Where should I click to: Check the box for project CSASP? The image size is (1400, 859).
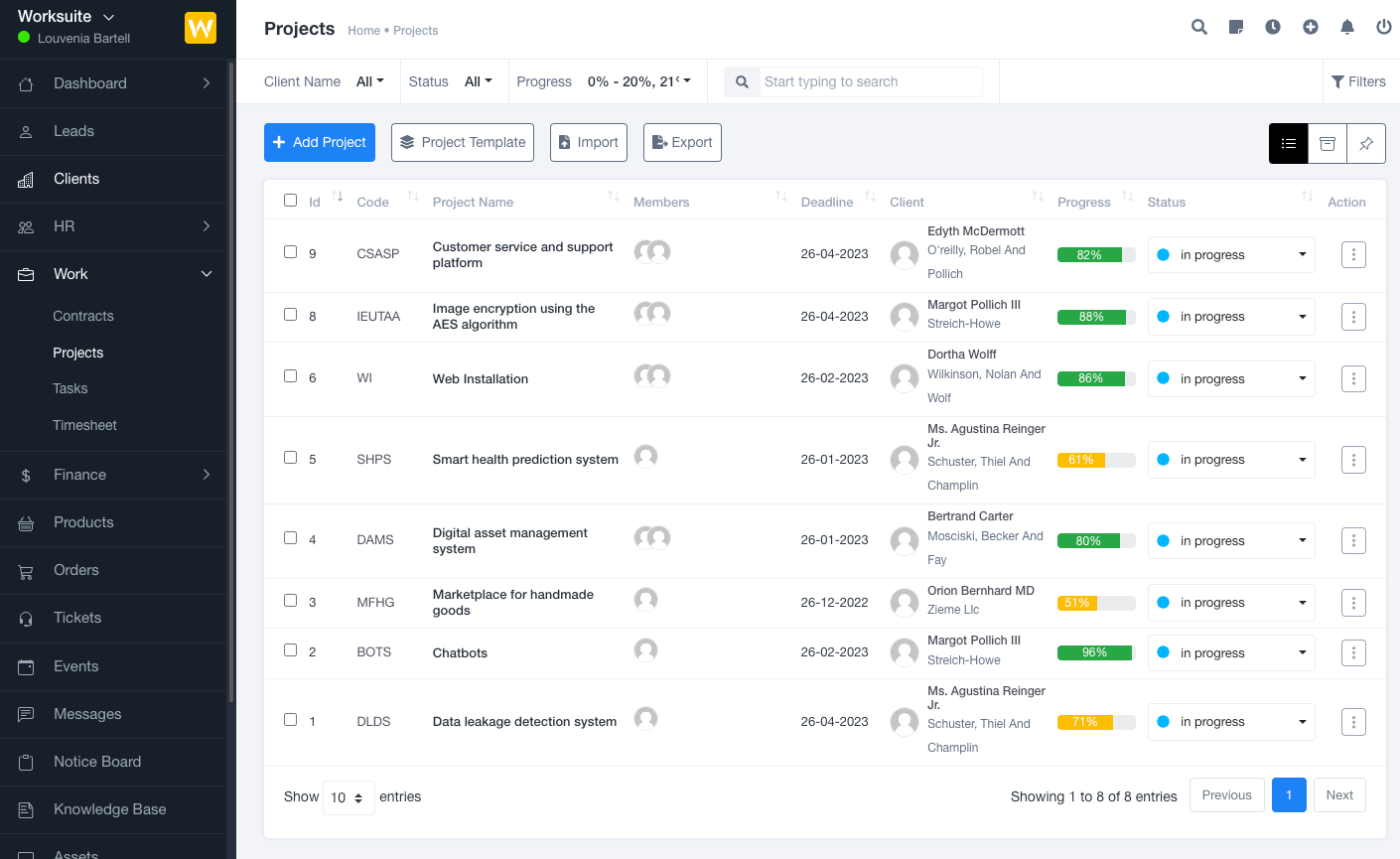pos(290,252)
